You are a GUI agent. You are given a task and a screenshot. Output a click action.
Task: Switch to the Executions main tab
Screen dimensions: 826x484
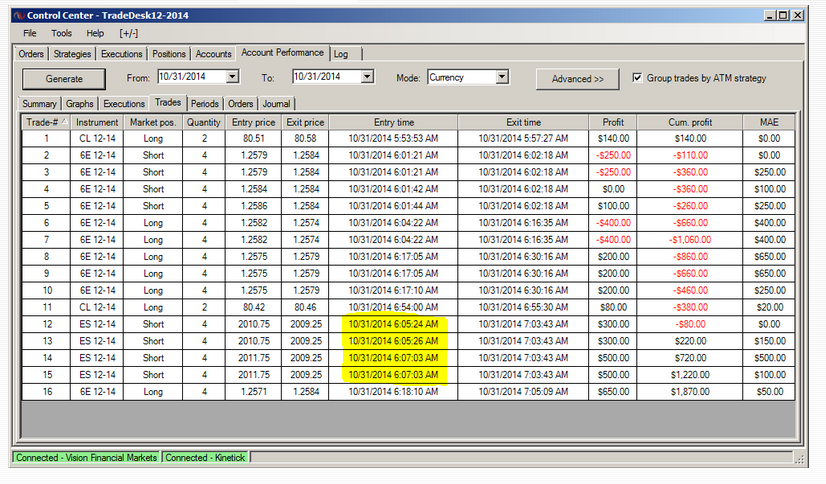pyautogui.click(x=122, y=54)
